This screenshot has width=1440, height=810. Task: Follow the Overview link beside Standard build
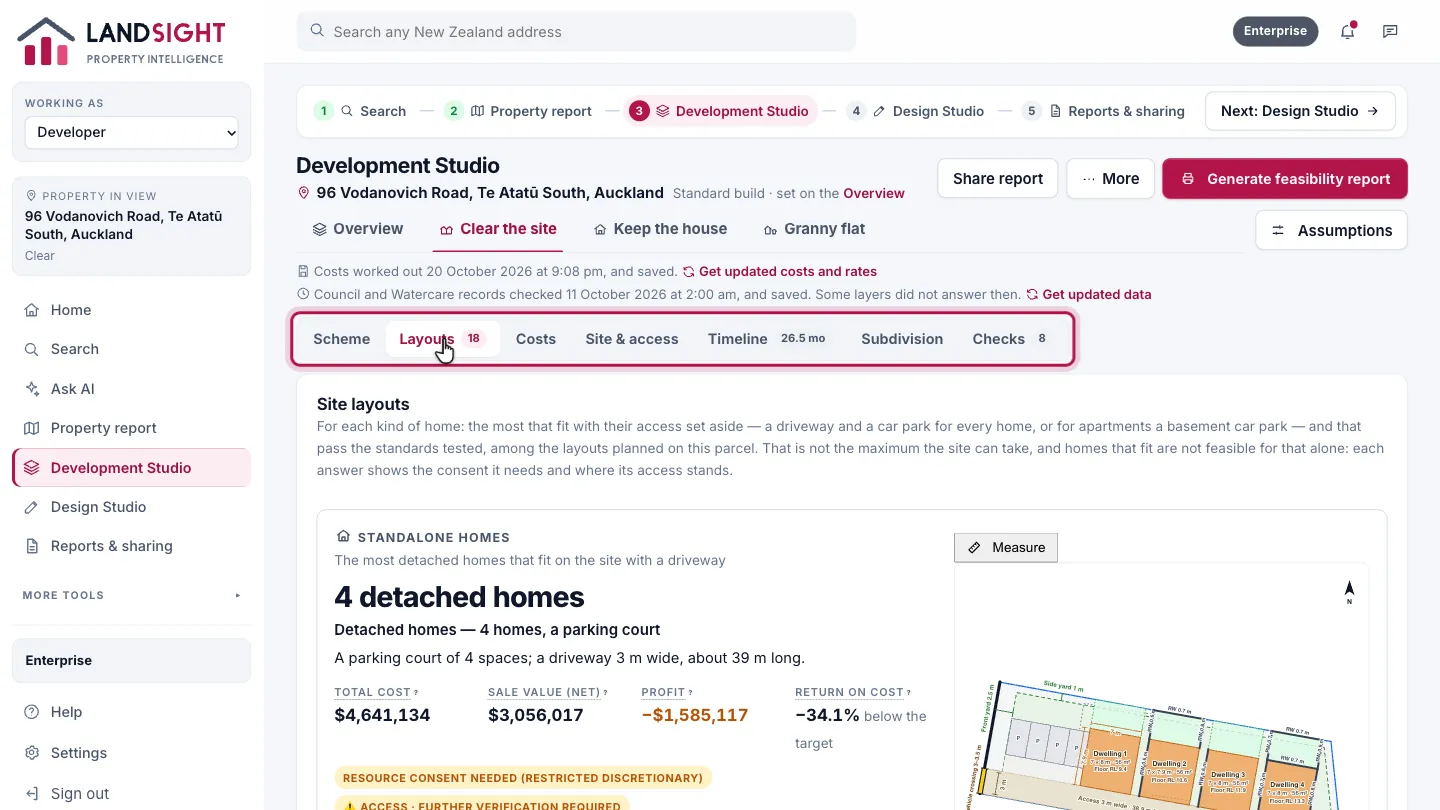point(874,193)
